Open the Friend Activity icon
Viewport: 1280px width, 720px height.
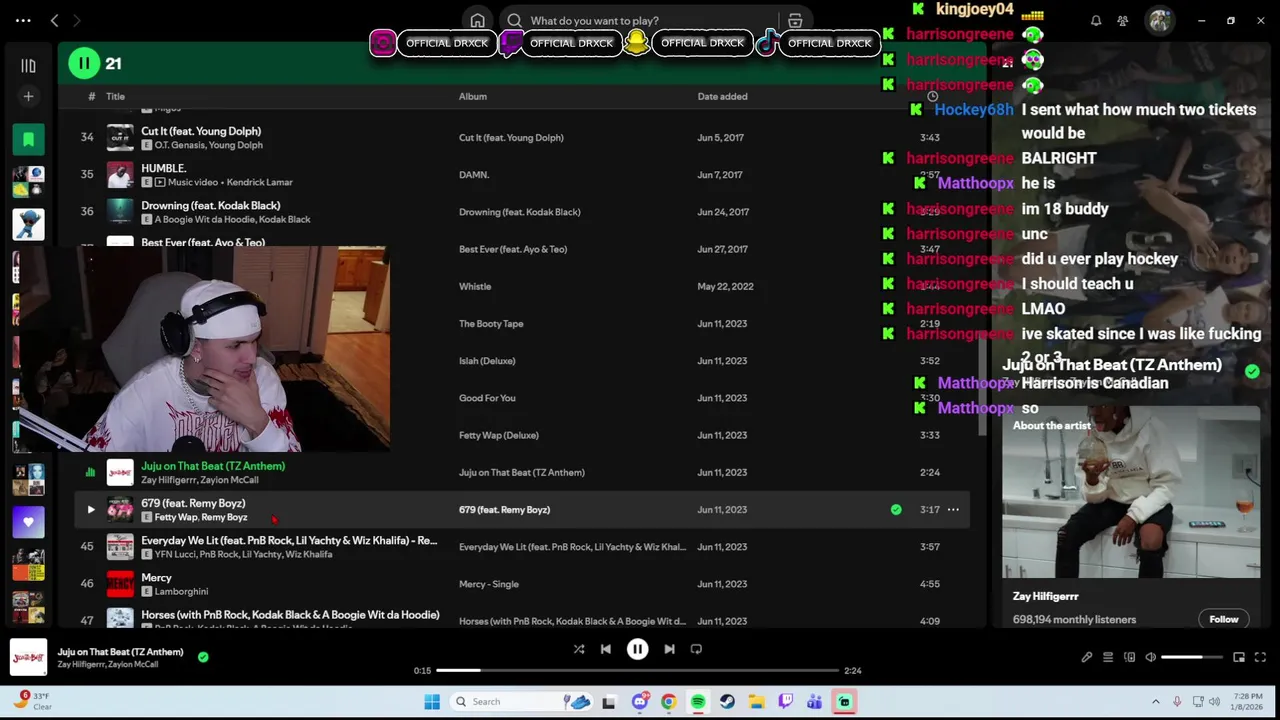pos(1123,20)
